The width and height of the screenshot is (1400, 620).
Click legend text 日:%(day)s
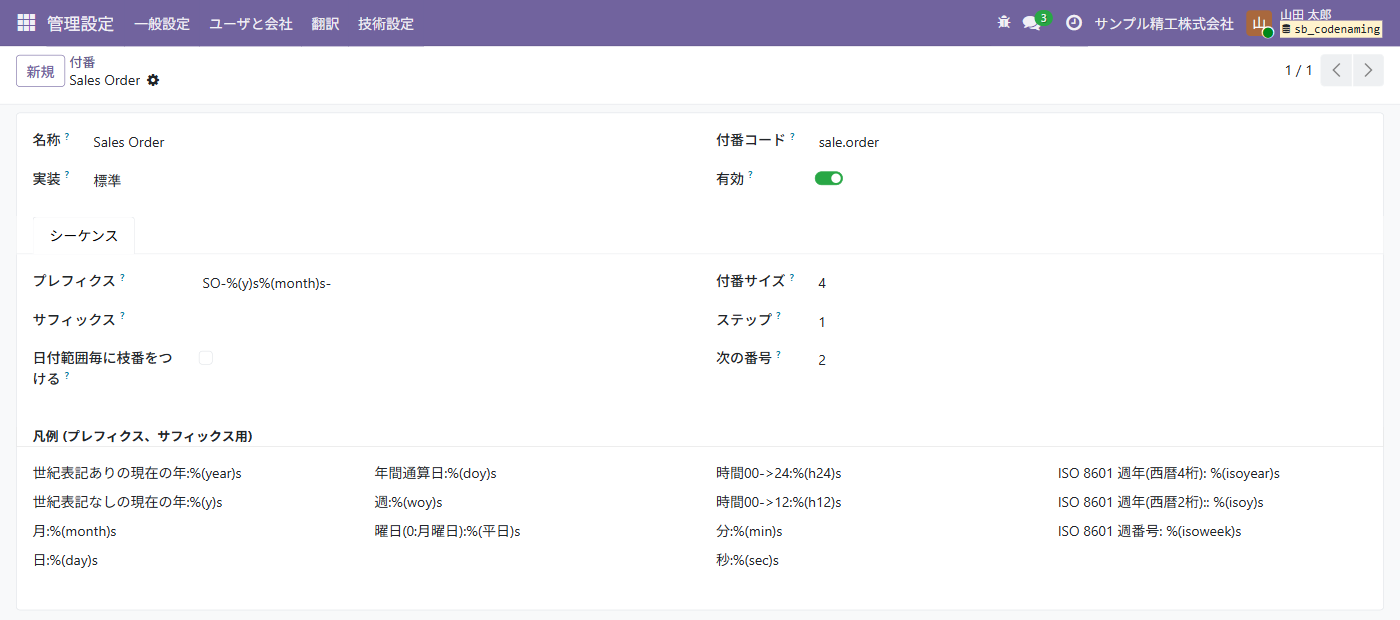(x=65, y=560)
